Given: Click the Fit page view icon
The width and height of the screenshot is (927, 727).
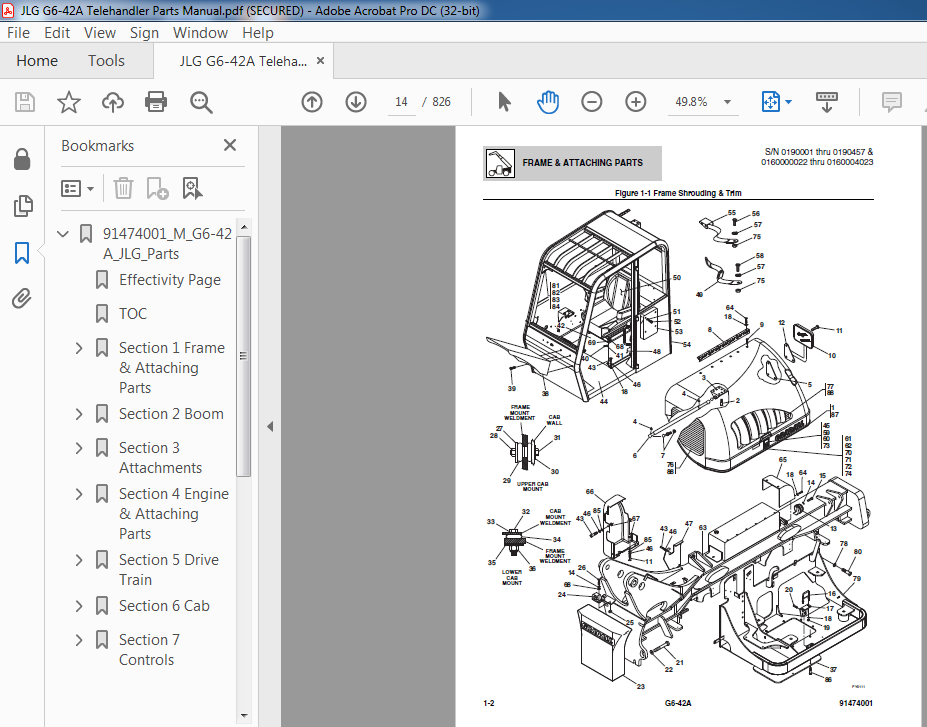Looking at the screenshot, I should tap(770, 102).
